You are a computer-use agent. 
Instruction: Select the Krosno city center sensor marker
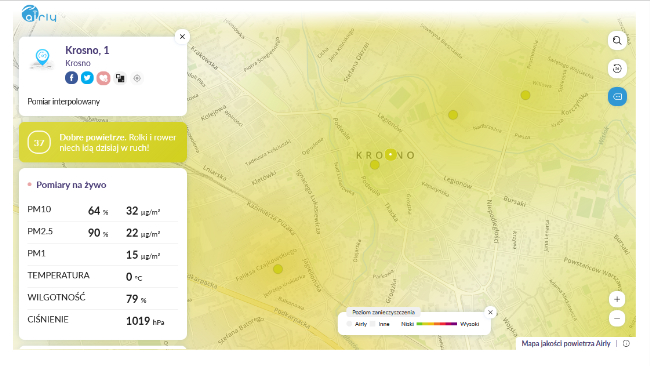coord(390,155)
